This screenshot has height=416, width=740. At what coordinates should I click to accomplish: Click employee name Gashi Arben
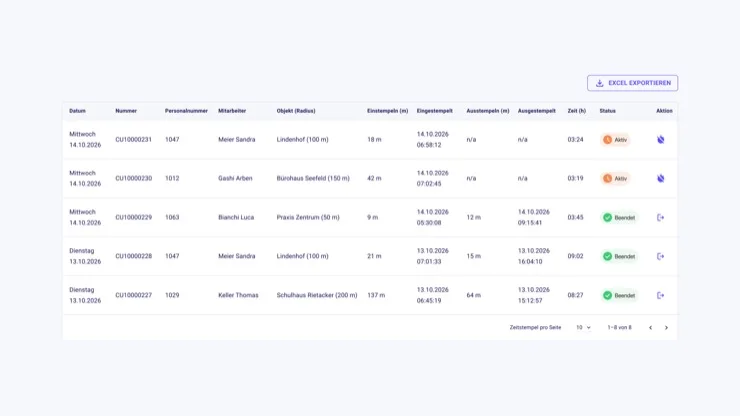click(x=235, y=178)
